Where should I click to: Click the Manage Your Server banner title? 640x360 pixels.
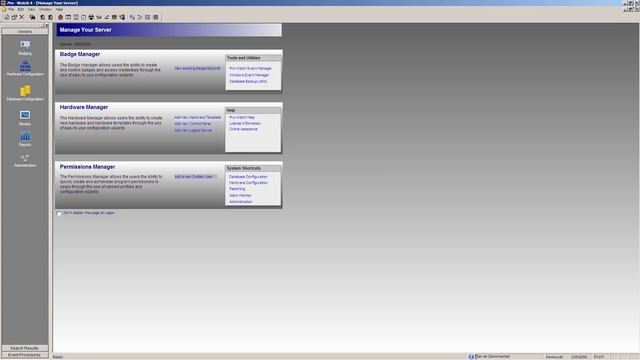click(x=86, y=30)
